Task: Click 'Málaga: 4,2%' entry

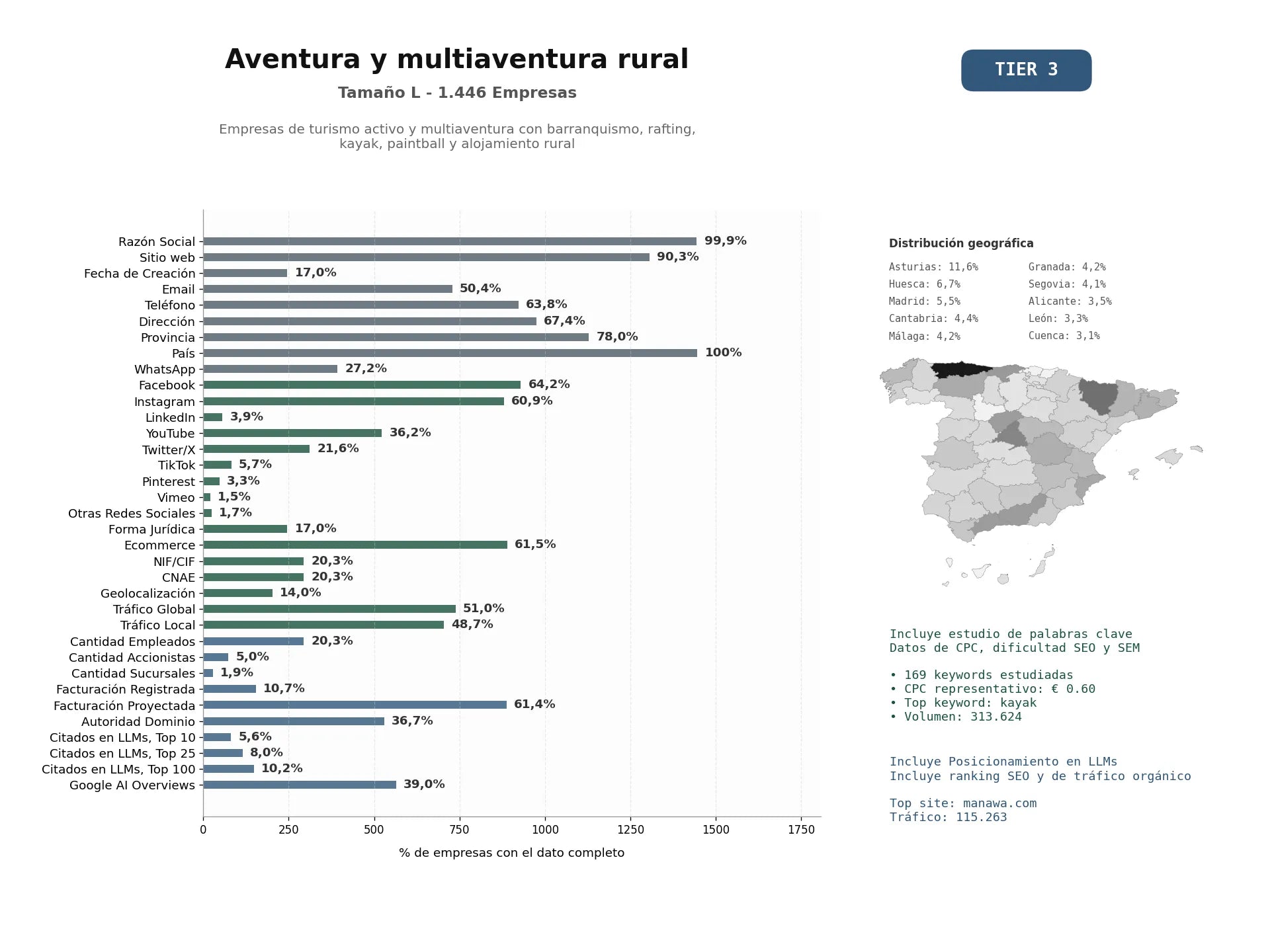Action: point(925,337)
